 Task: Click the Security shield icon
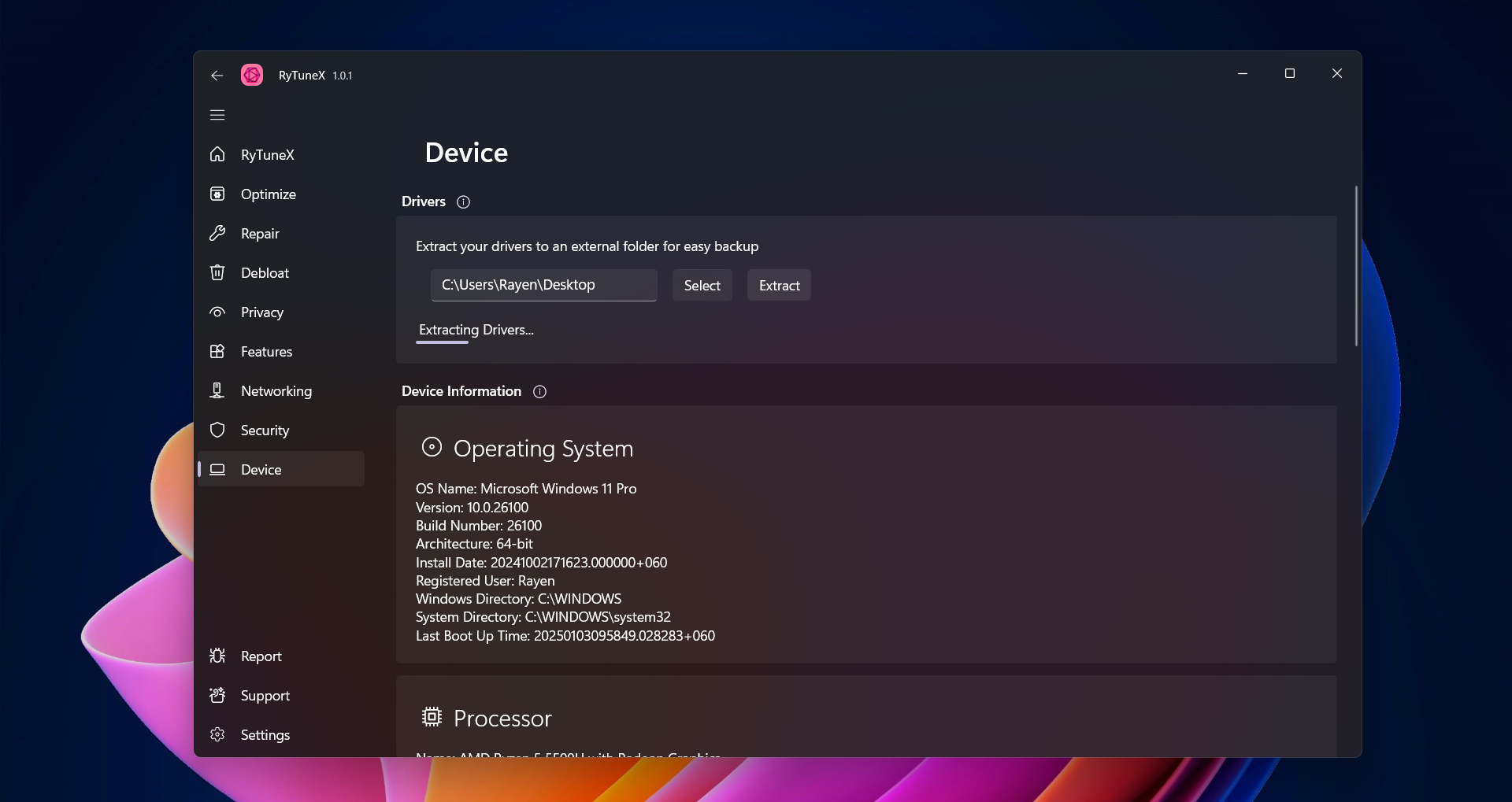point(217,430)
